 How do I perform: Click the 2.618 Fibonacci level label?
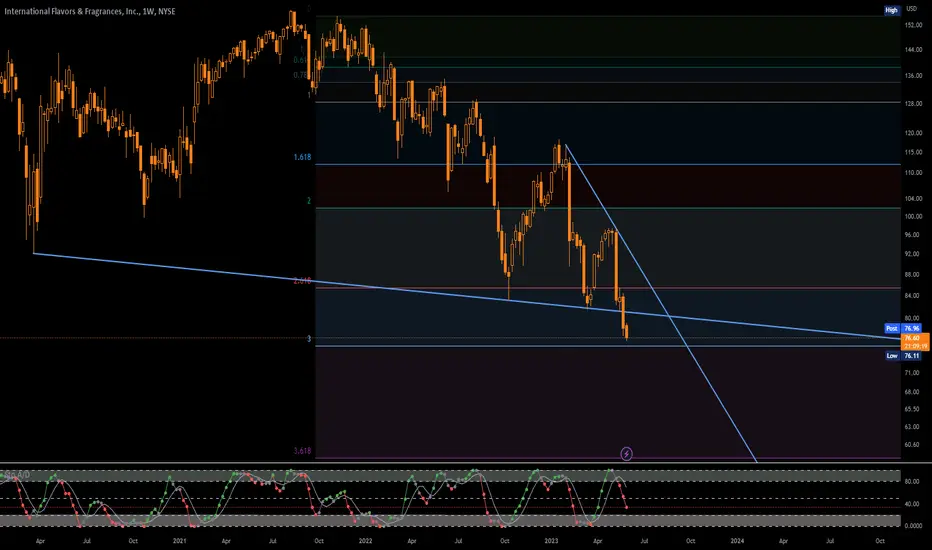[x=303, y=281]
